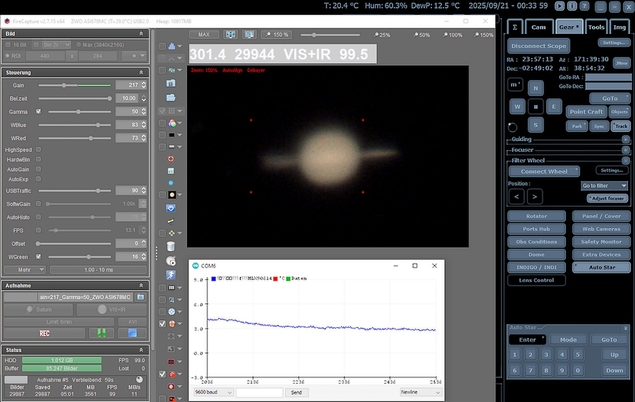Click the E direction slew button

pyautogui.click(x=554, y=106)
